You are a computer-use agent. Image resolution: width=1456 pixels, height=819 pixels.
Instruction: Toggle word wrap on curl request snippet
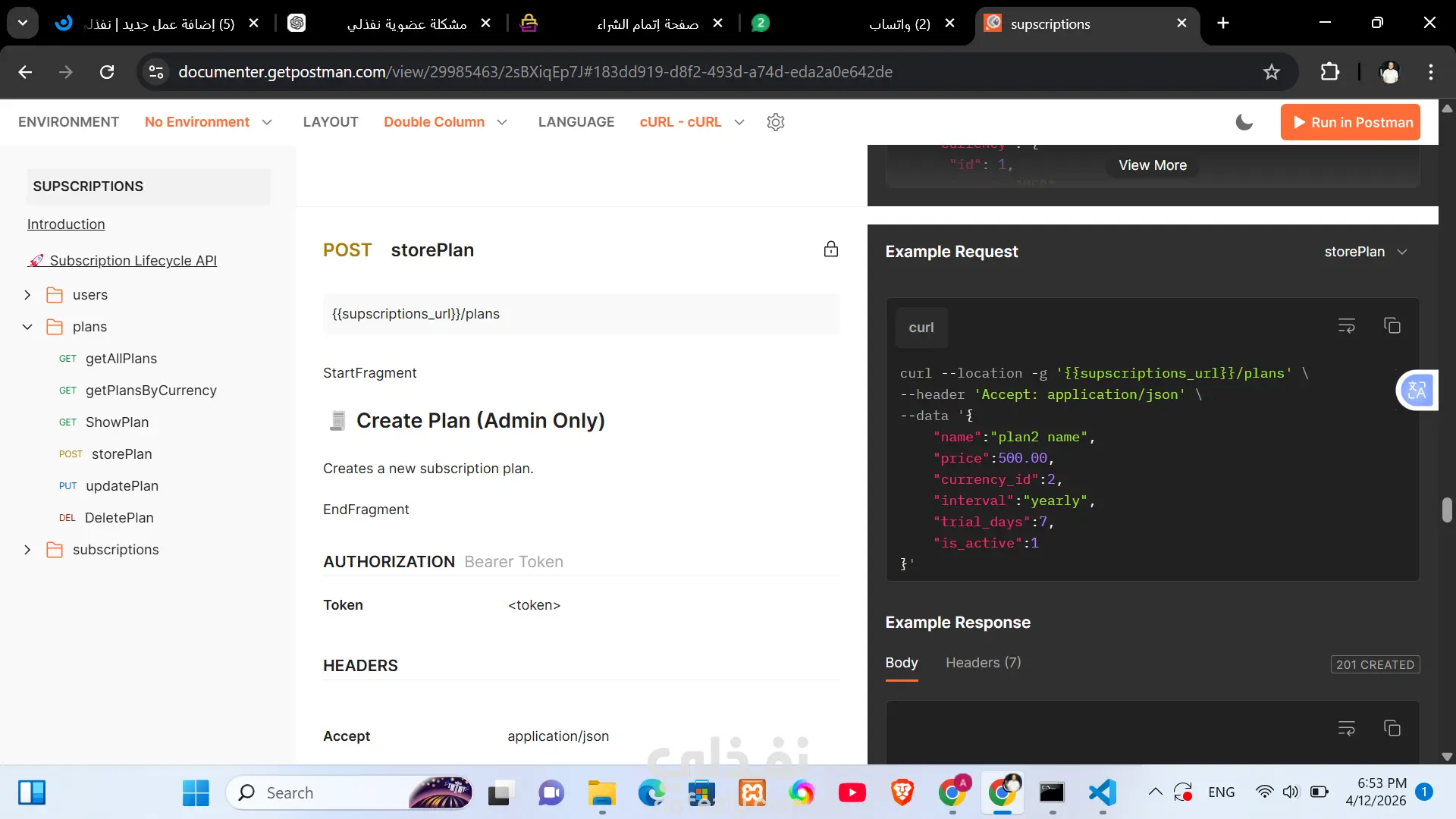(x=1346, y=326)
